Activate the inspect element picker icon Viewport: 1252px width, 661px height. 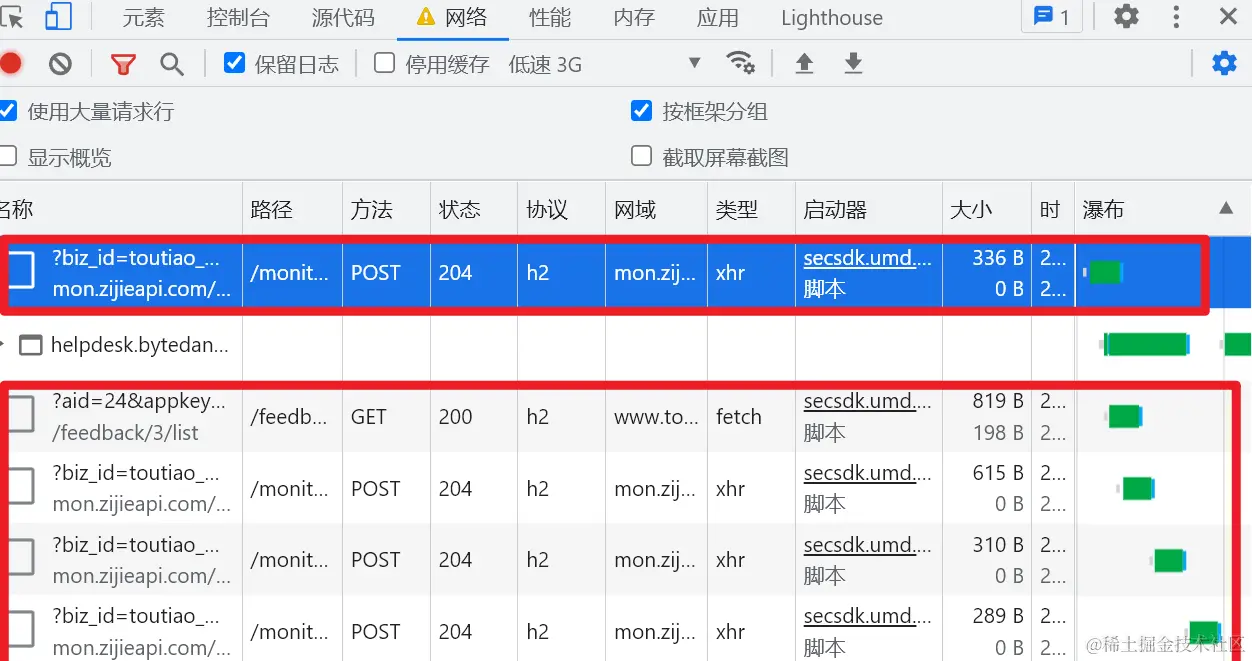(x=10, y=16)
